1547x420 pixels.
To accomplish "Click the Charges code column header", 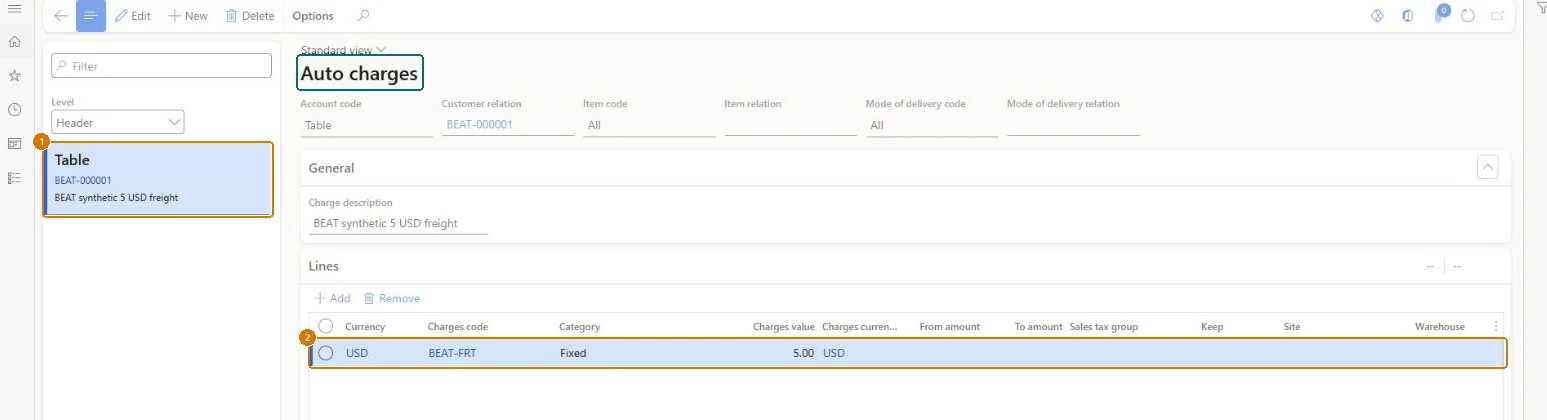I will tap(457, 327).
